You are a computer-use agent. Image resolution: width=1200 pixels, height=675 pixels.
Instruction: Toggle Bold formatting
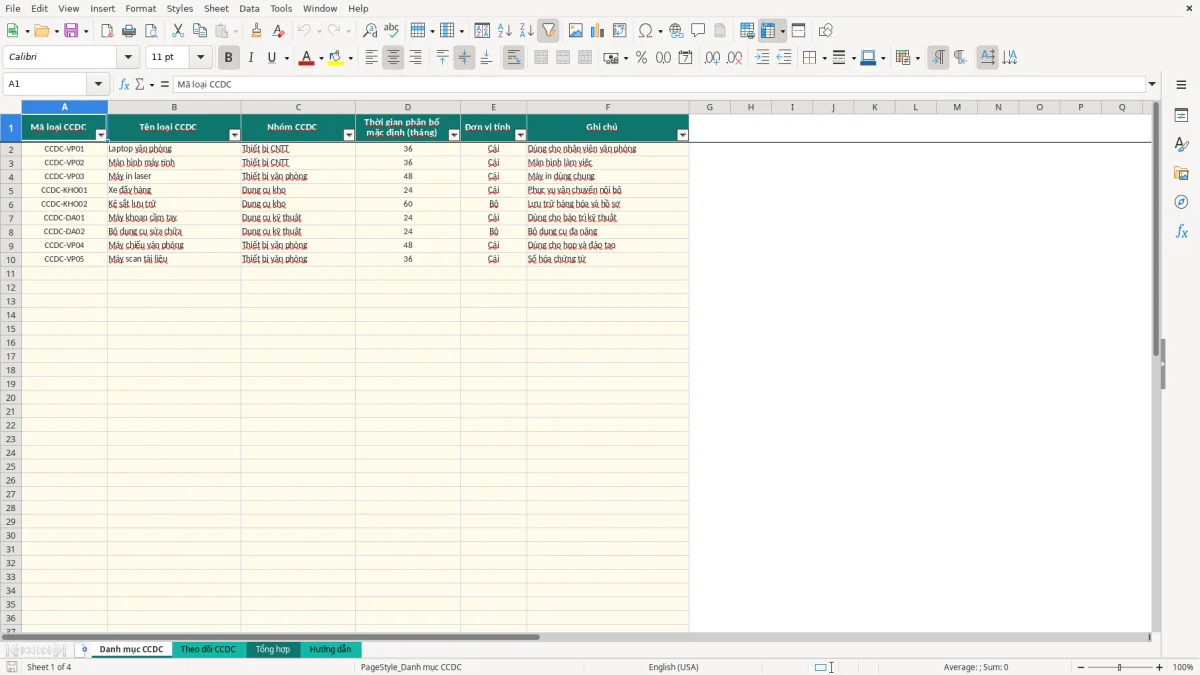228,58
